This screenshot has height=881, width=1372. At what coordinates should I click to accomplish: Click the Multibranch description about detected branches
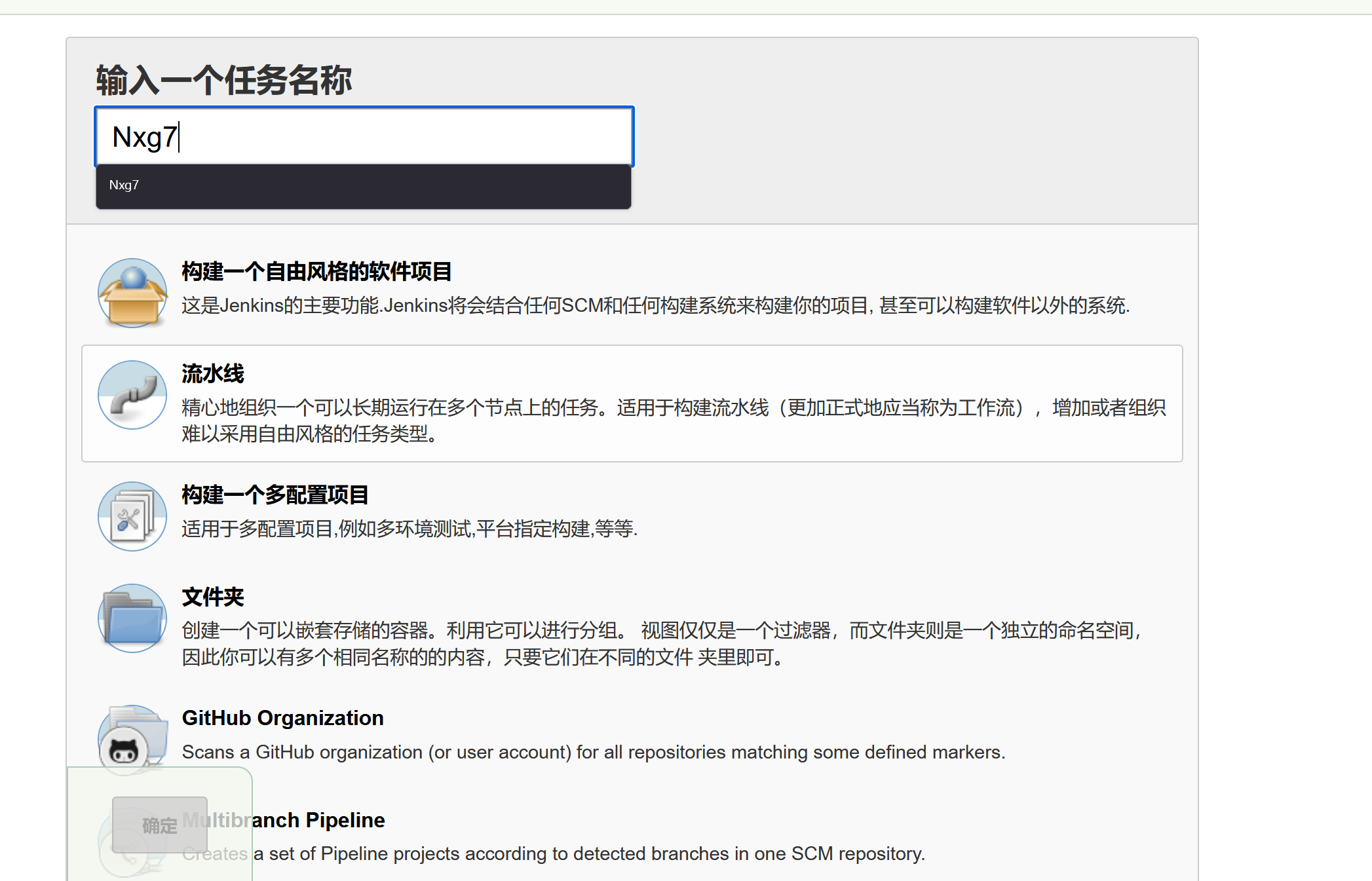[x=554, y=854]
